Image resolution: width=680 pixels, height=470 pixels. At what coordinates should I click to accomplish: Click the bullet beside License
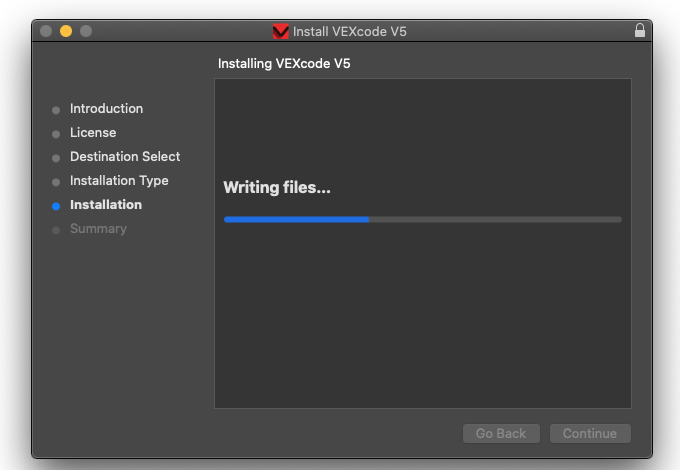tap(56, 134)
